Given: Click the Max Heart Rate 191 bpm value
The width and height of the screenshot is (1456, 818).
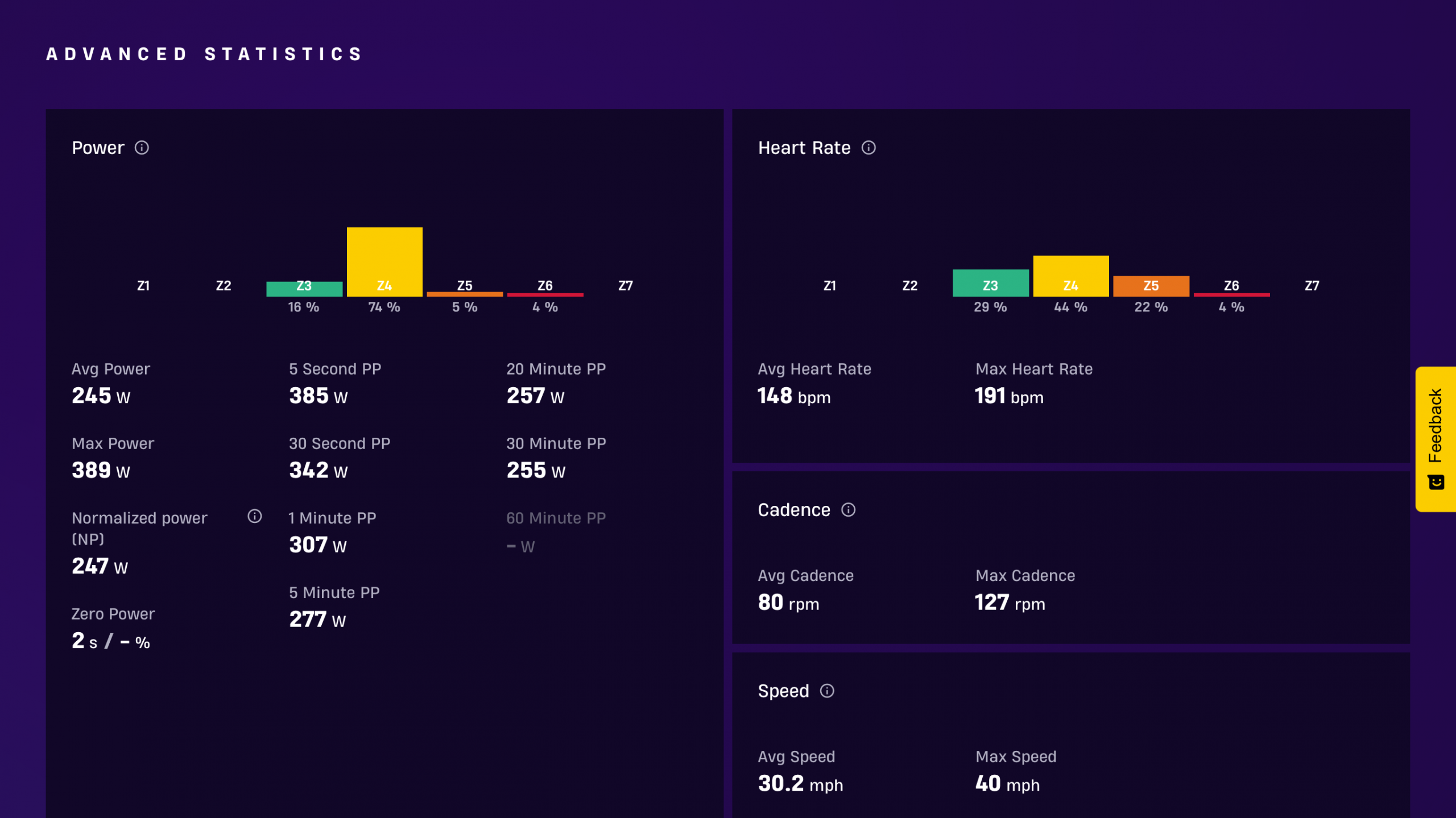Looking at the screenshot, I should 1010,396.
